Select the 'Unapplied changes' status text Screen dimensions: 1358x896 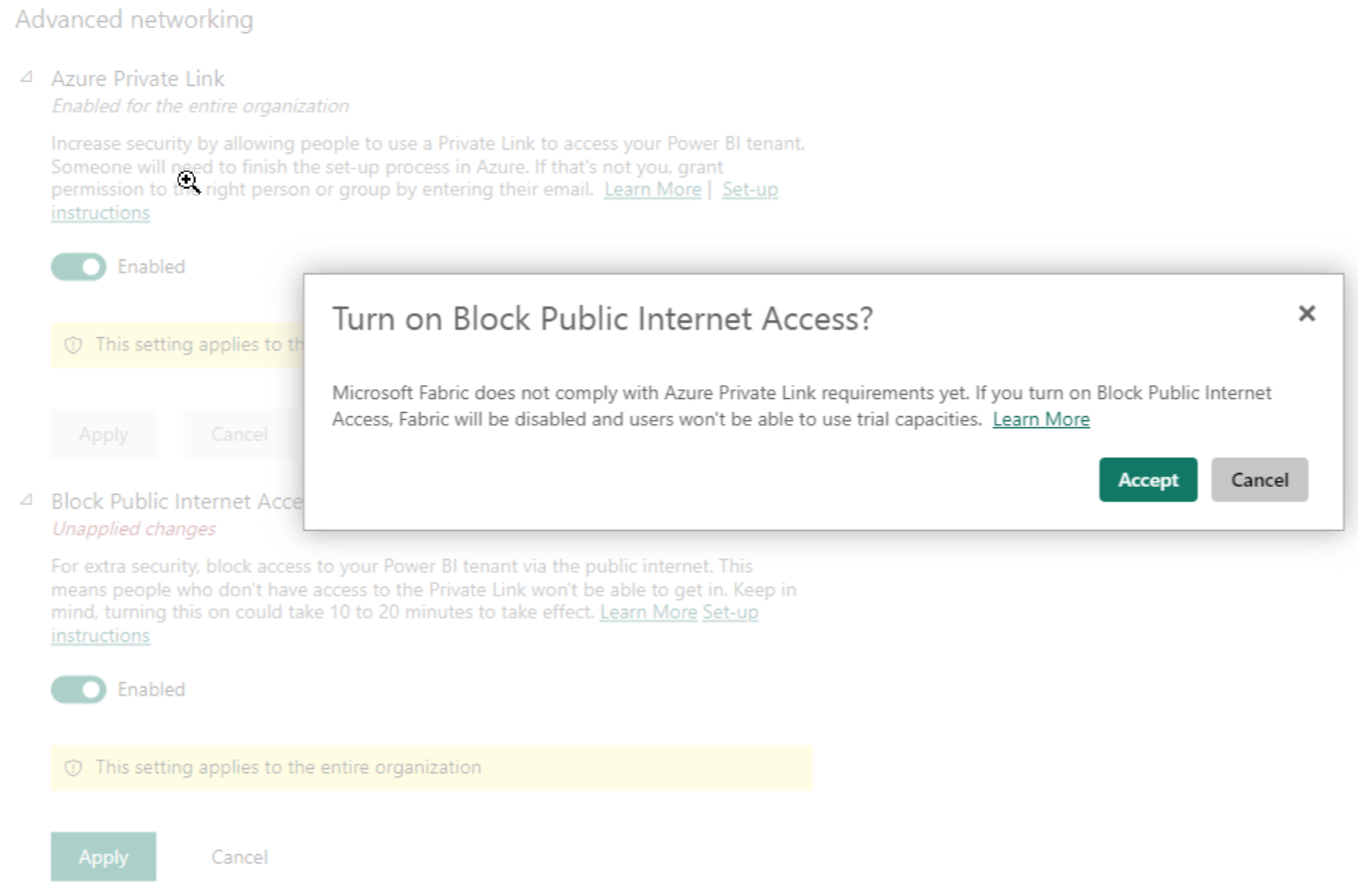coord(134,529)
